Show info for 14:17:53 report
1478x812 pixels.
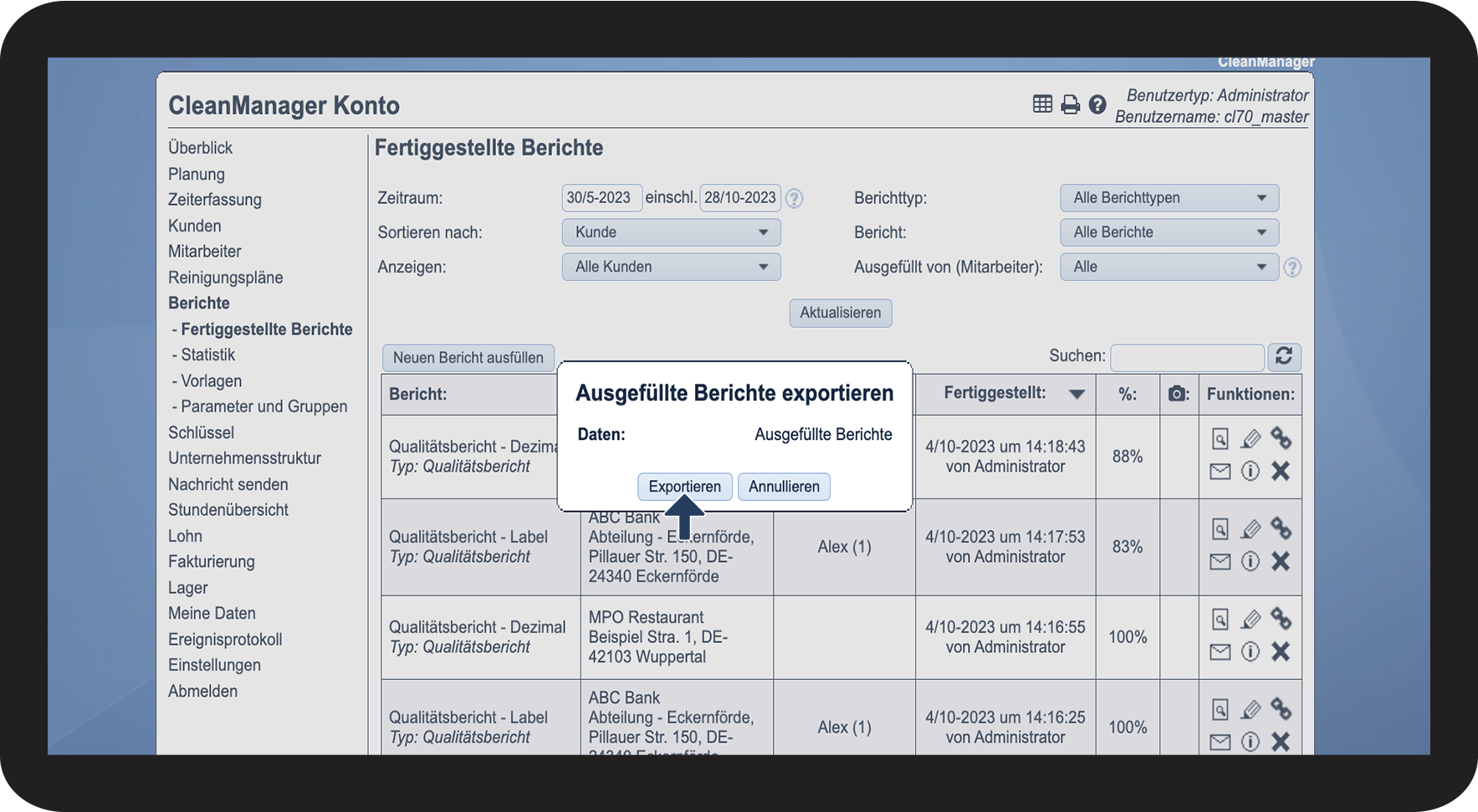pos(1250,562)
